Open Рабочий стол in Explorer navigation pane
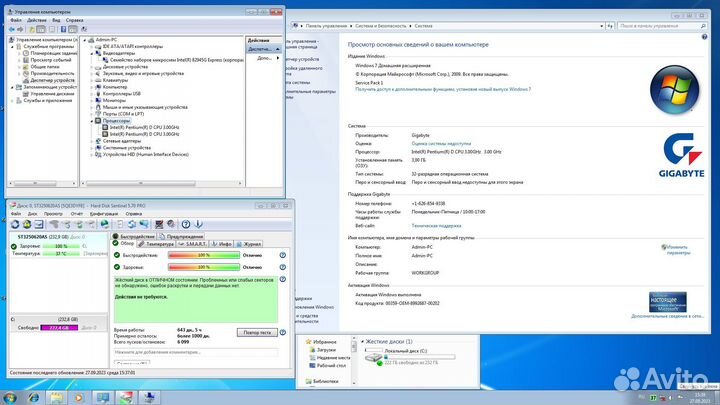The width and height of the screenshot is (720, 405). coord(327,366)
